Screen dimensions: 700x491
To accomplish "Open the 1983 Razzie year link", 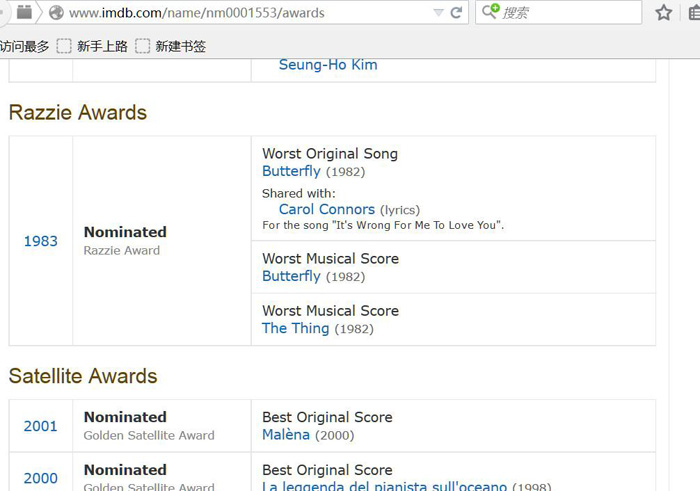I will (41, 241).
